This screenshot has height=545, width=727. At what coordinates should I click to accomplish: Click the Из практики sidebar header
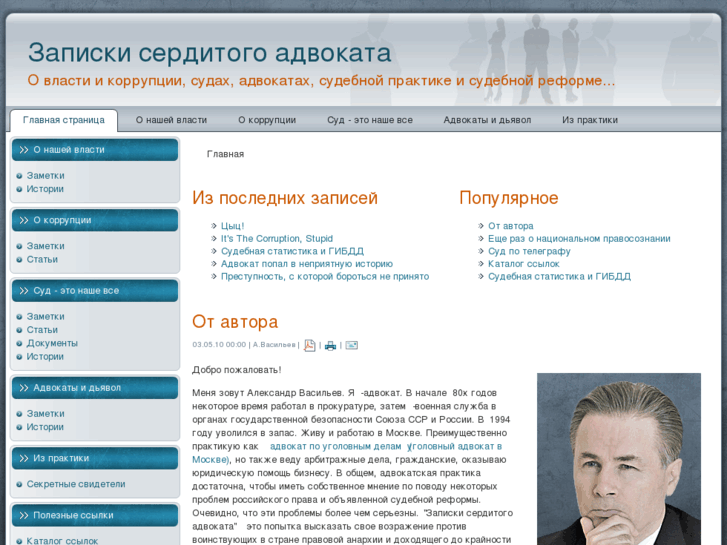pyautogui.click(x=95, y=458)
